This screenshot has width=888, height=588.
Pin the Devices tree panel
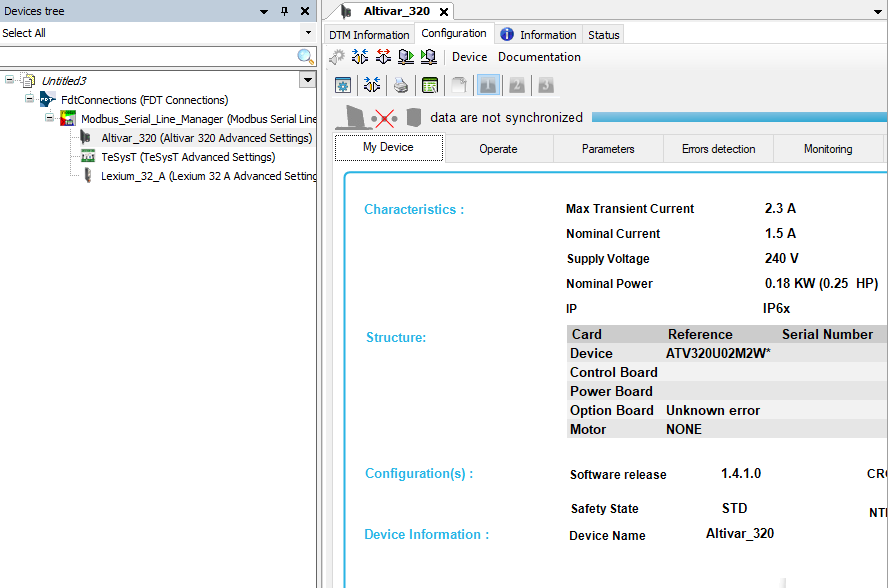[284, 11]
